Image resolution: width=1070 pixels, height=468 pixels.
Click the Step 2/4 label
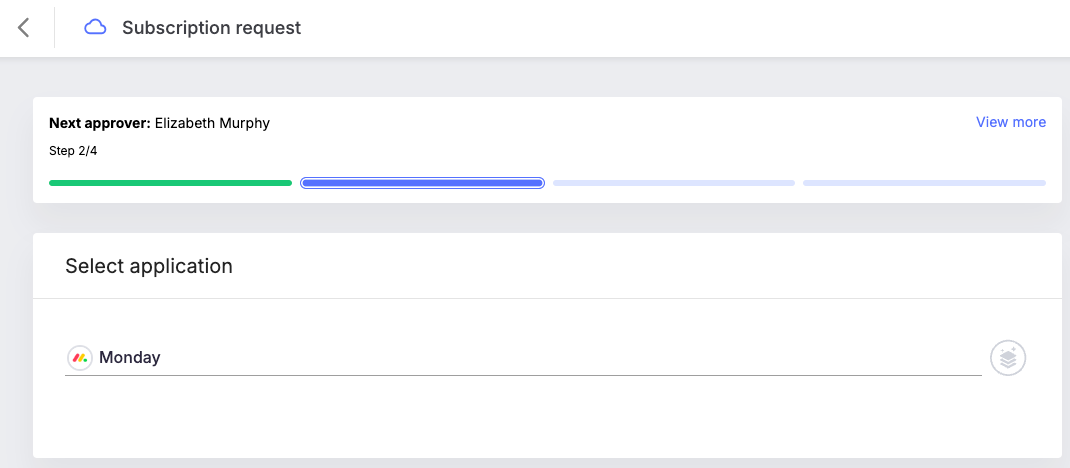(x=73, y=151)
